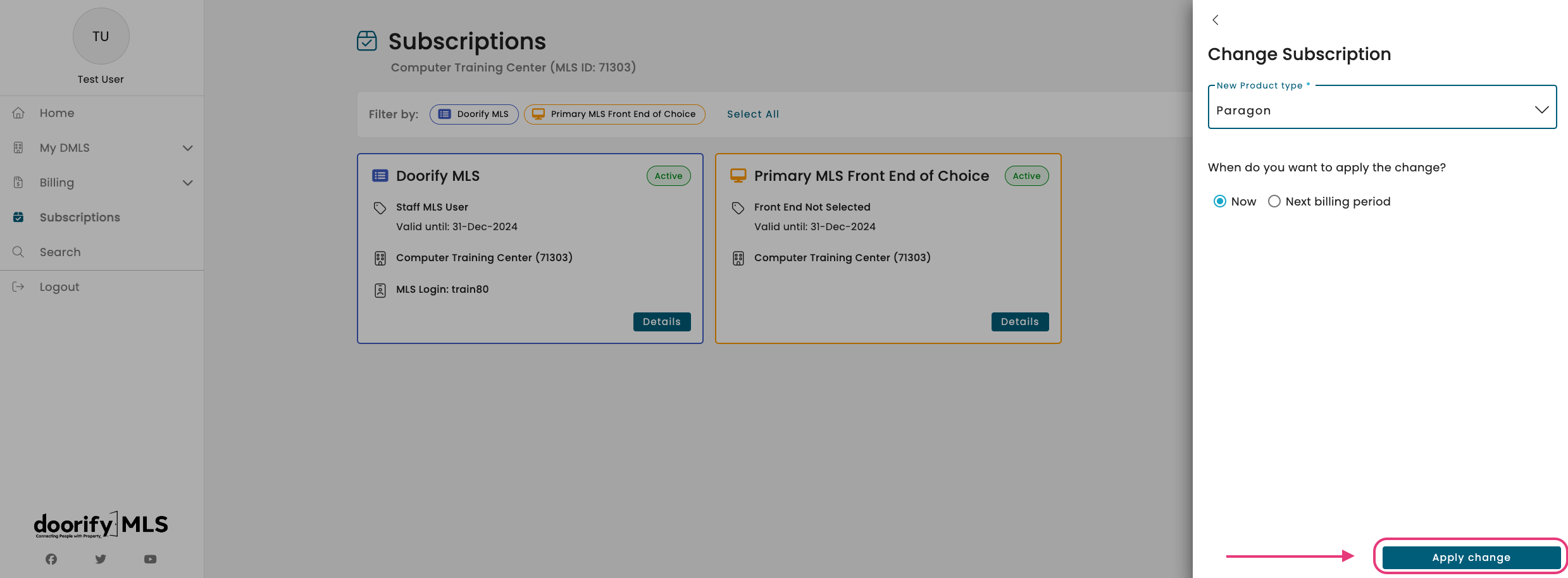The width and height of the screenshot is (1568, 578).
Task: Click Apply change button
Action: click(x=1471, y=558)
